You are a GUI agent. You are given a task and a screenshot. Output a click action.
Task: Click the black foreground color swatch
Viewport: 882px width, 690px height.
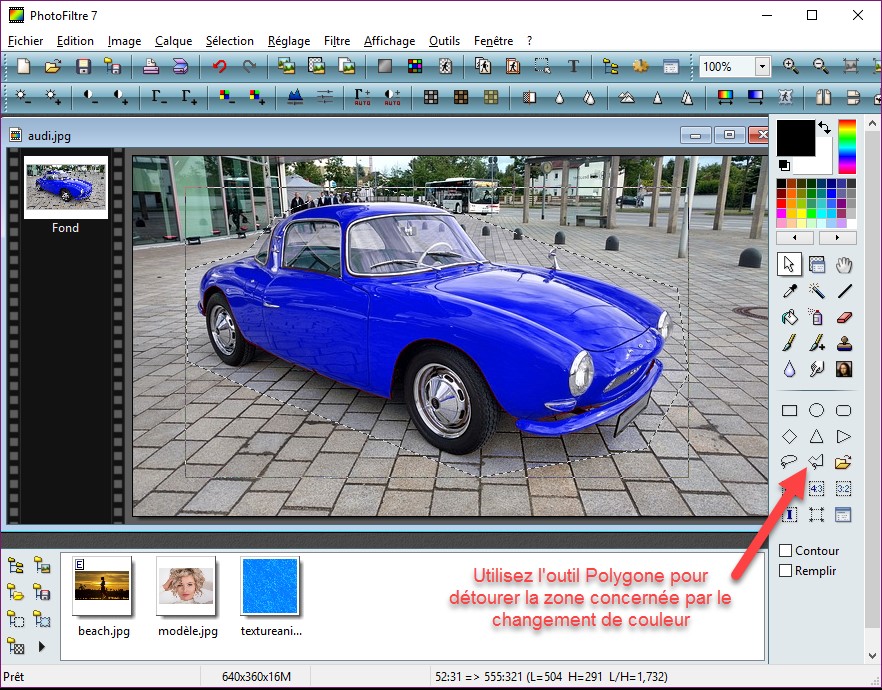796,137
